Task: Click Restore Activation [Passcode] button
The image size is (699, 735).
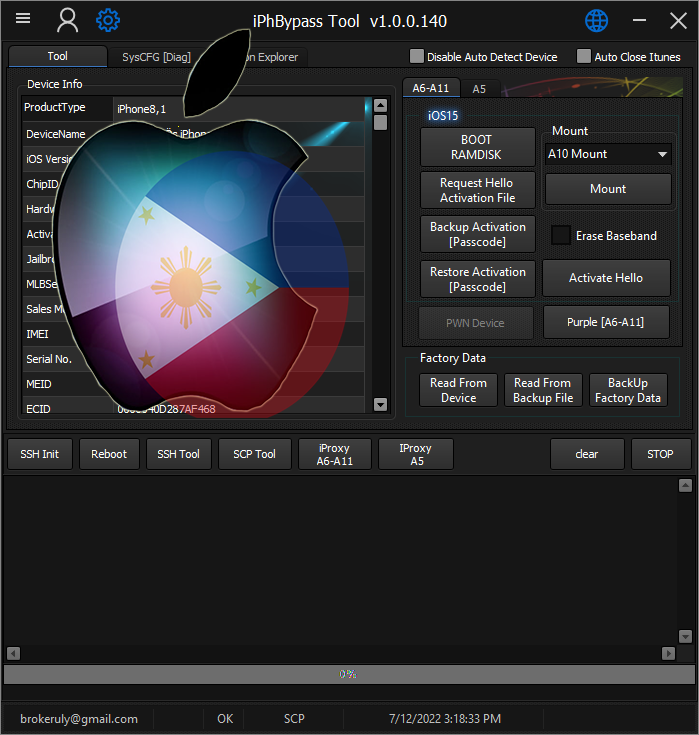Action: pyautogui.click(x=477, y=279)
